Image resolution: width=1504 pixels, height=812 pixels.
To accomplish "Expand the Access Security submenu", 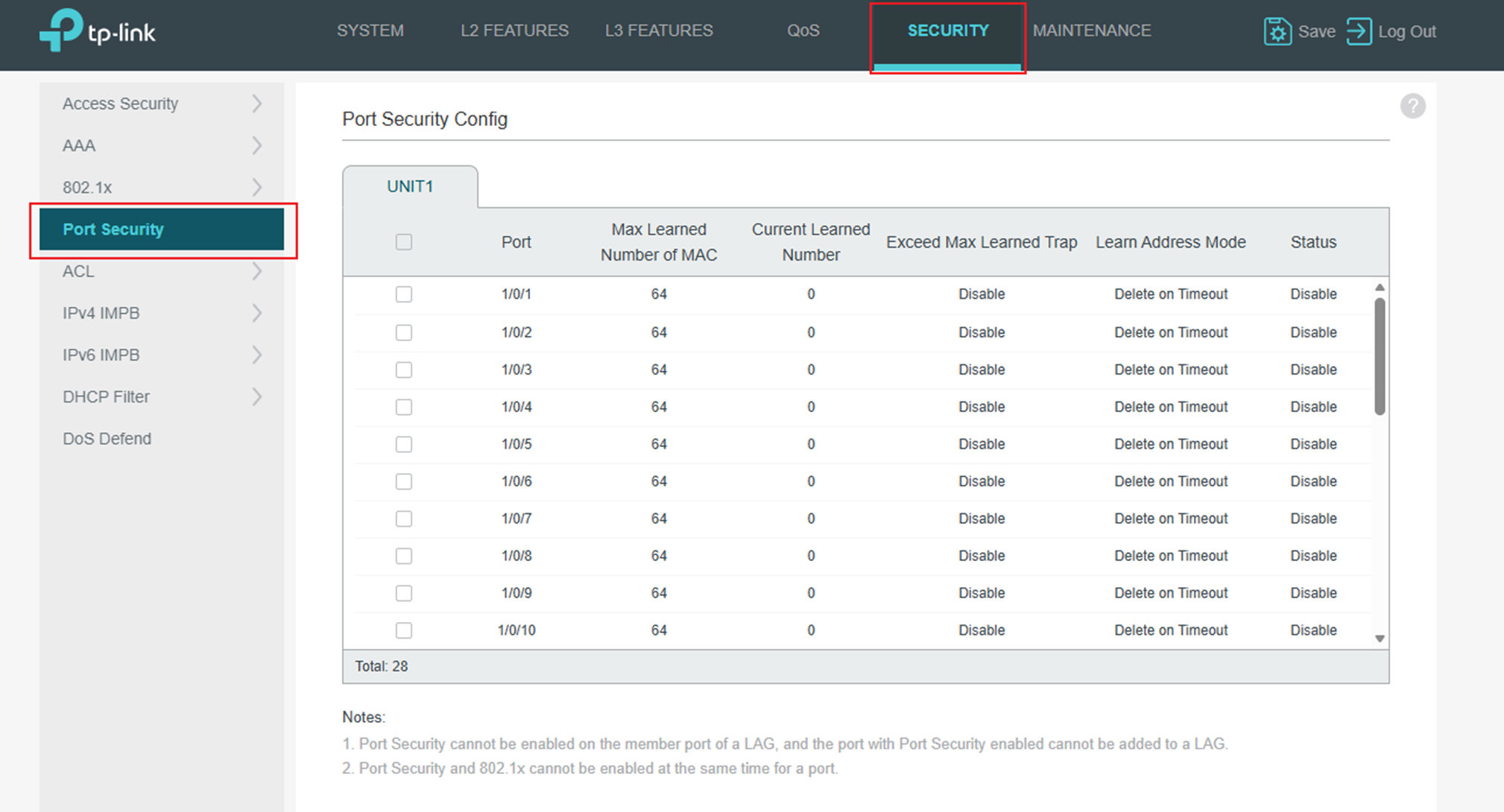I will point(258,104).
